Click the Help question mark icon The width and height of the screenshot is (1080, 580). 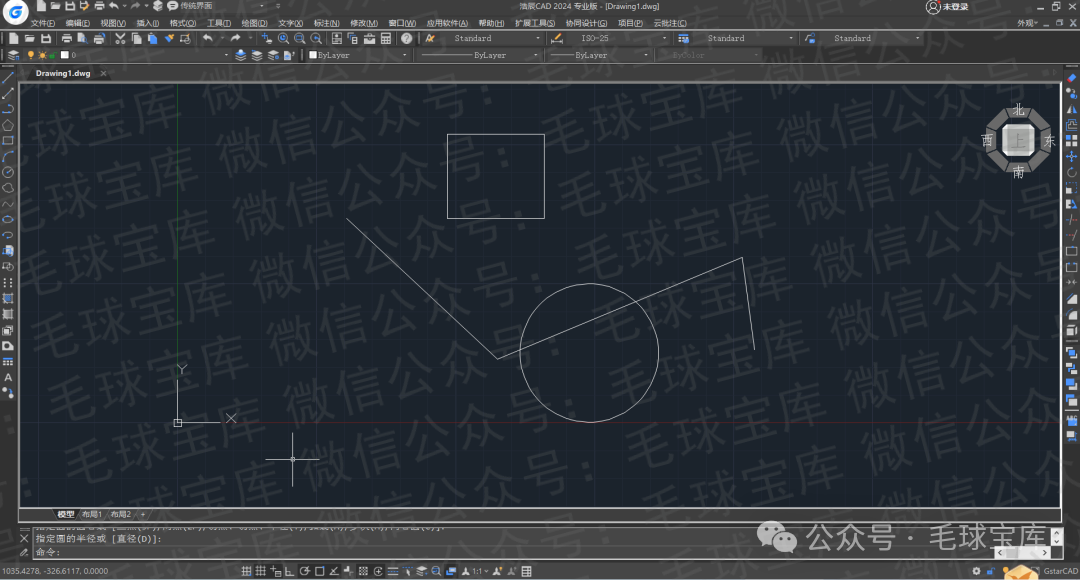[x=406, y=39]
